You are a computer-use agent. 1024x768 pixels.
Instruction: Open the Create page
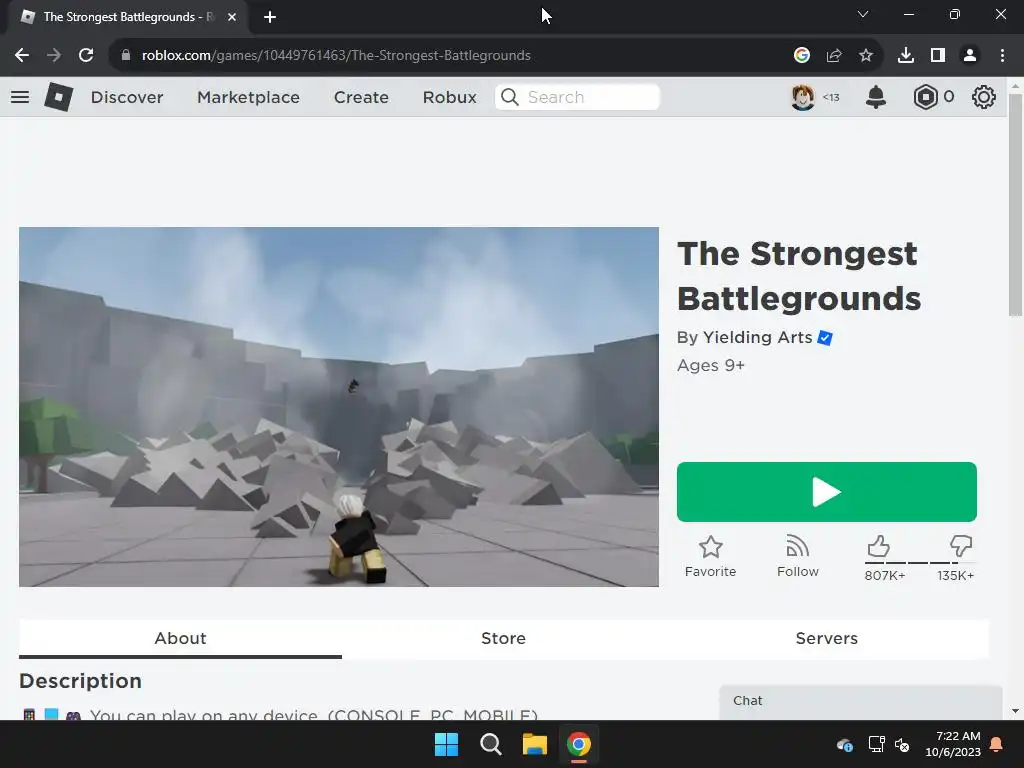[x=361, y=97]
